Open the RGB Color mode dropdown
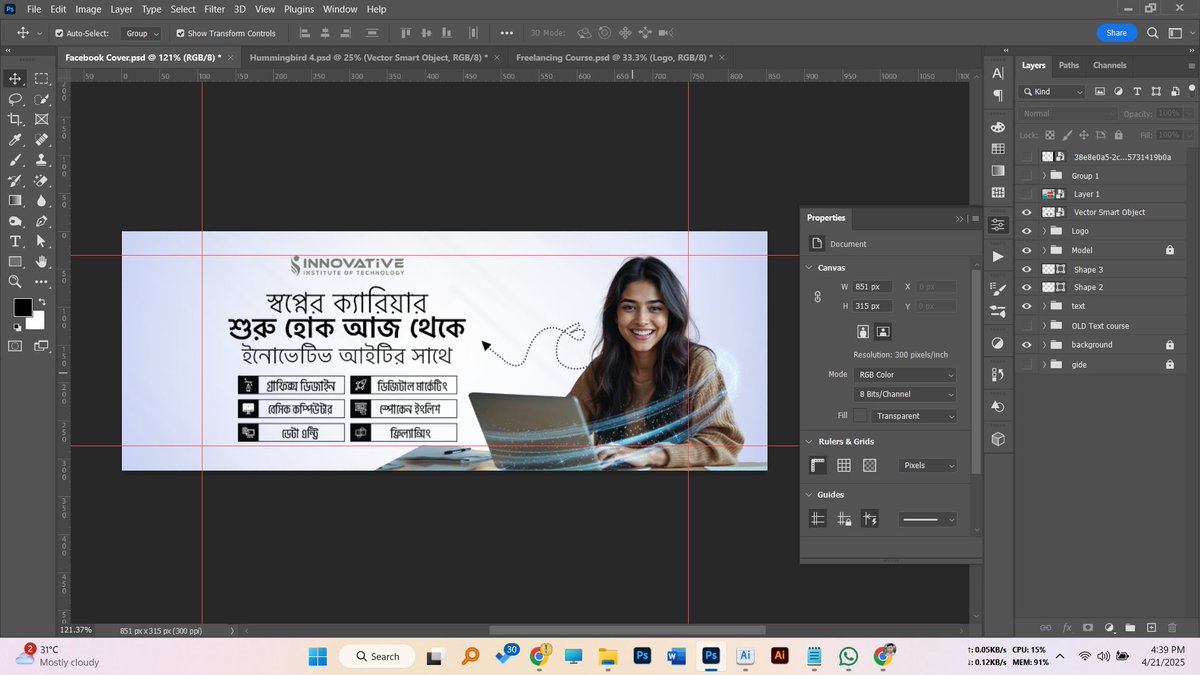The height and width of the screenshot is (675, 1200). [905, 374]
